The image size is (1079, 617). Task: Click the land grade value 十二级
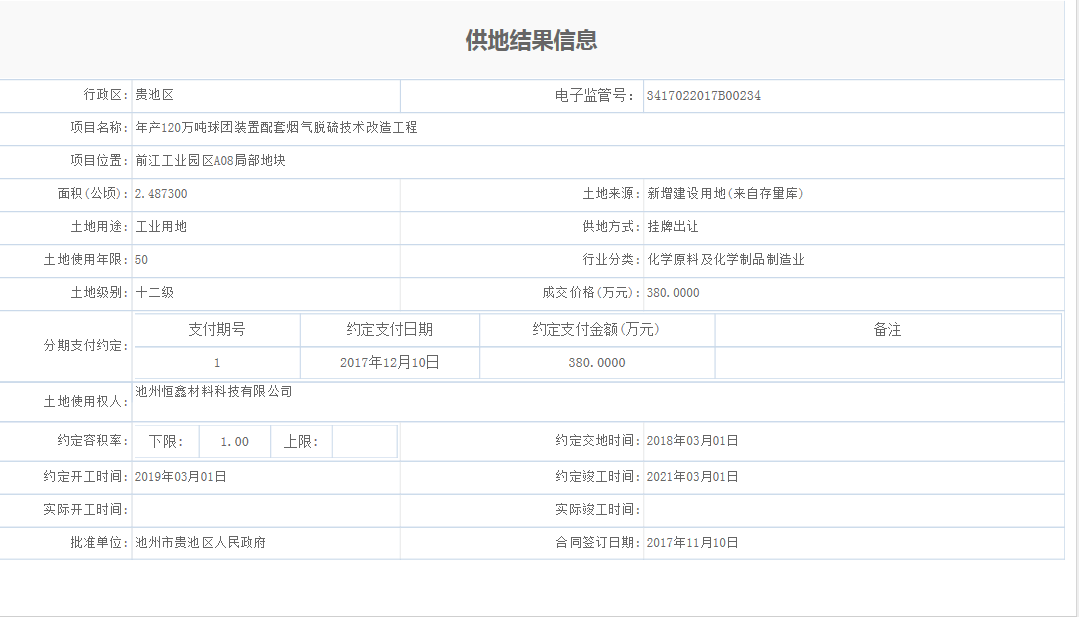[x=155, y=293]
